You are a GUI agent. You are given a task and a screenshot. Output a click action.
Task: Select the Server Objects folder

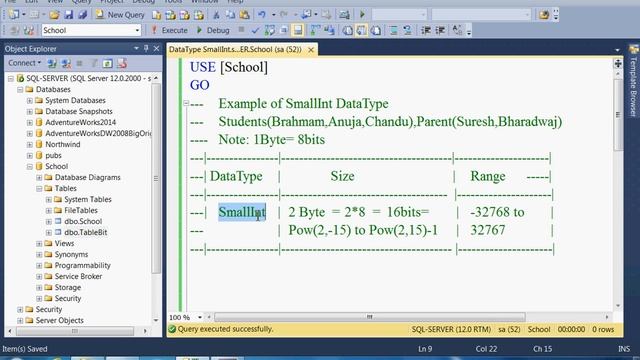60,321
